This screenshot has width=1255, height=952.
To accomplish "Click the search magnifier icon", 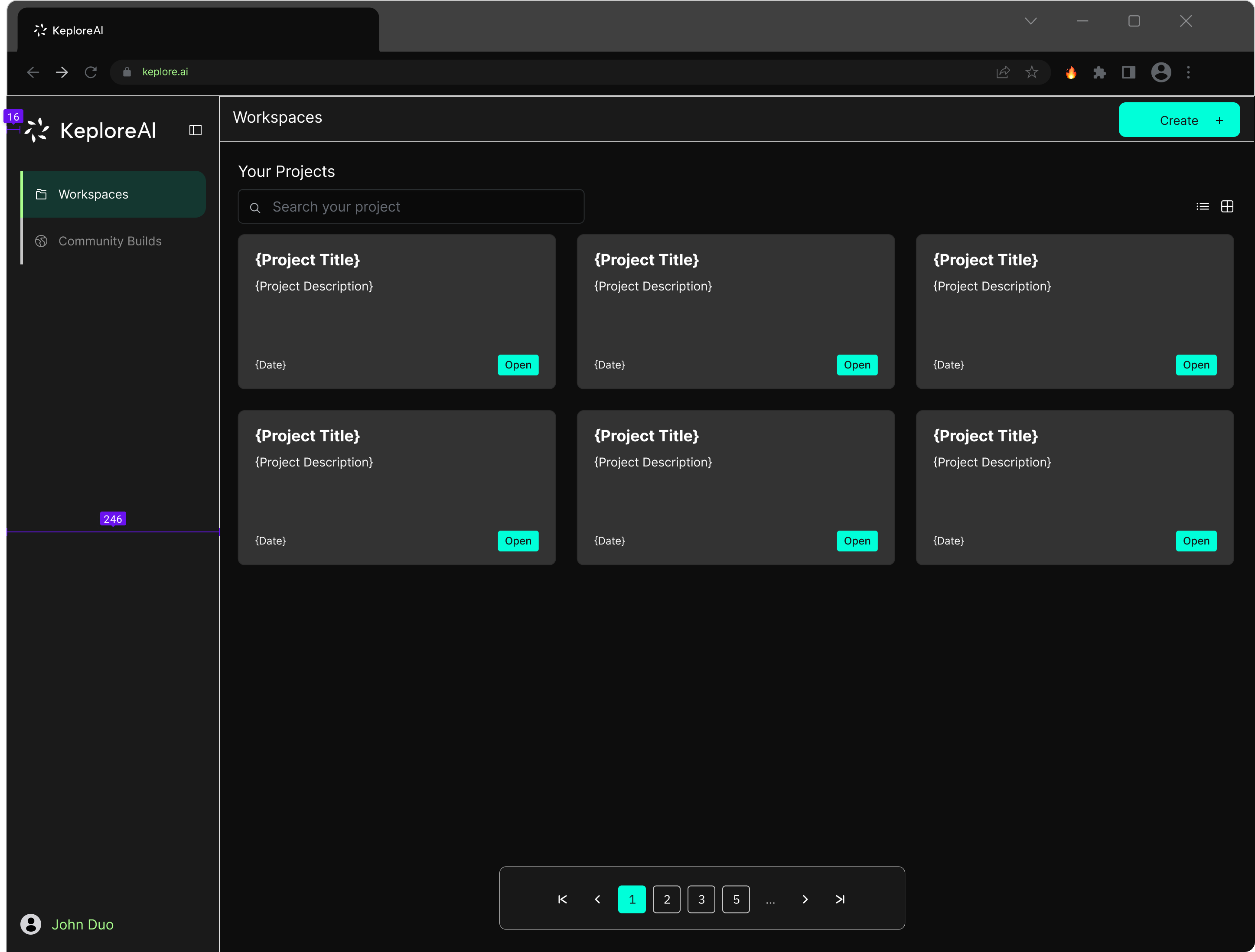I will (255, 207).
